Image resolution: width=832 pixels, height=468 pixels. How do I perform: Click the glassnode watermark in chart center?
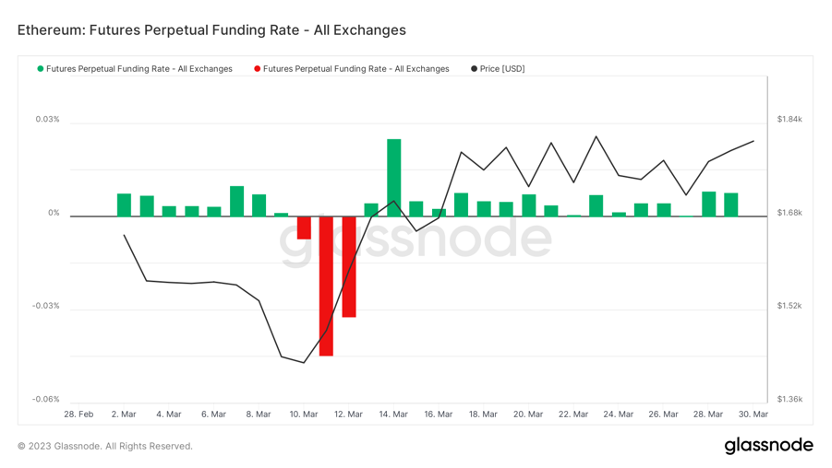coord(415,238)
